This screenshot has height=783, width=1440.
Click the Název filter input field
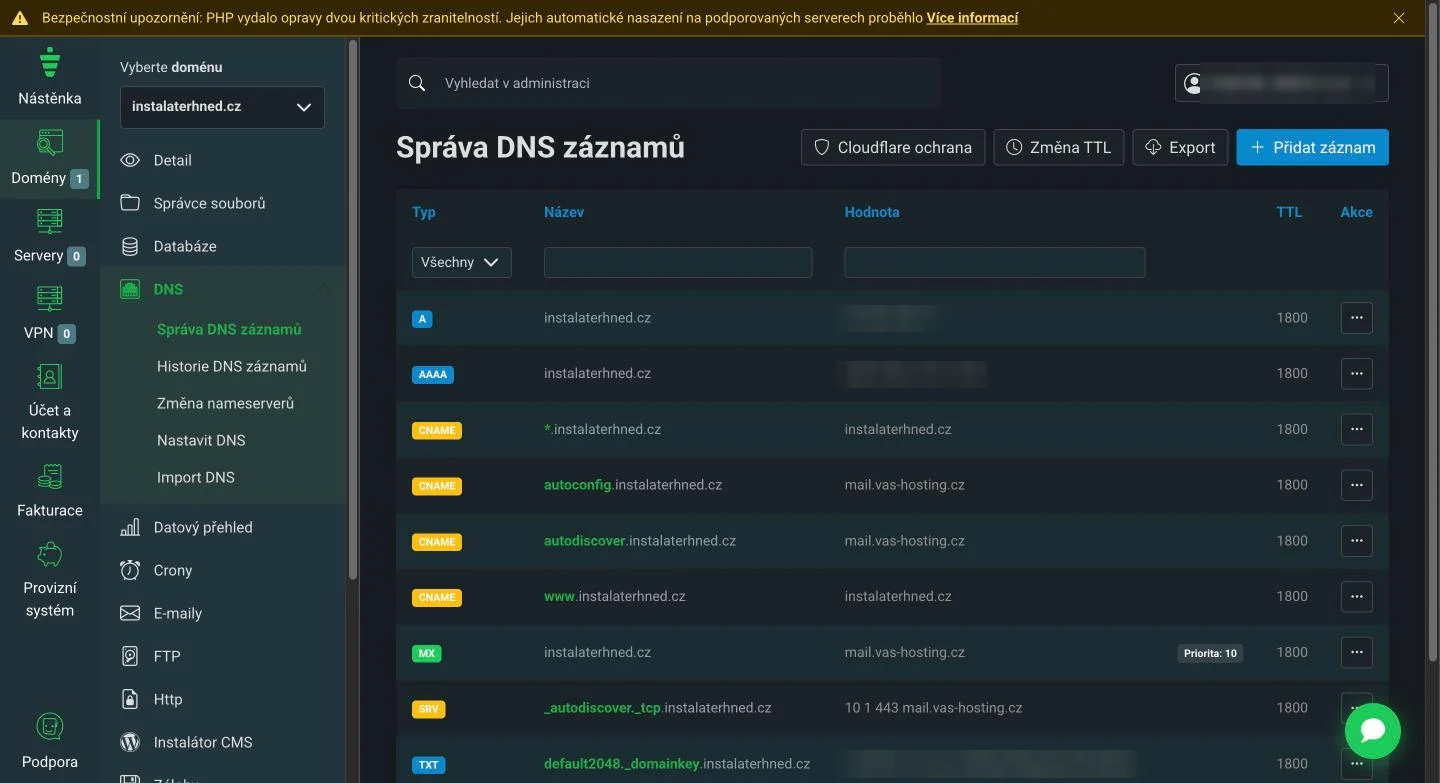(678, 262)
